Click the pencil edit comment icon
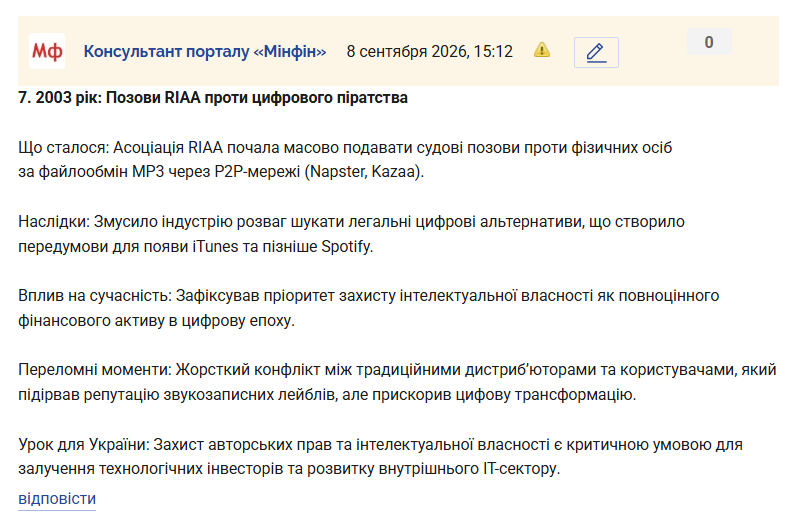 (x=596, y=52)
